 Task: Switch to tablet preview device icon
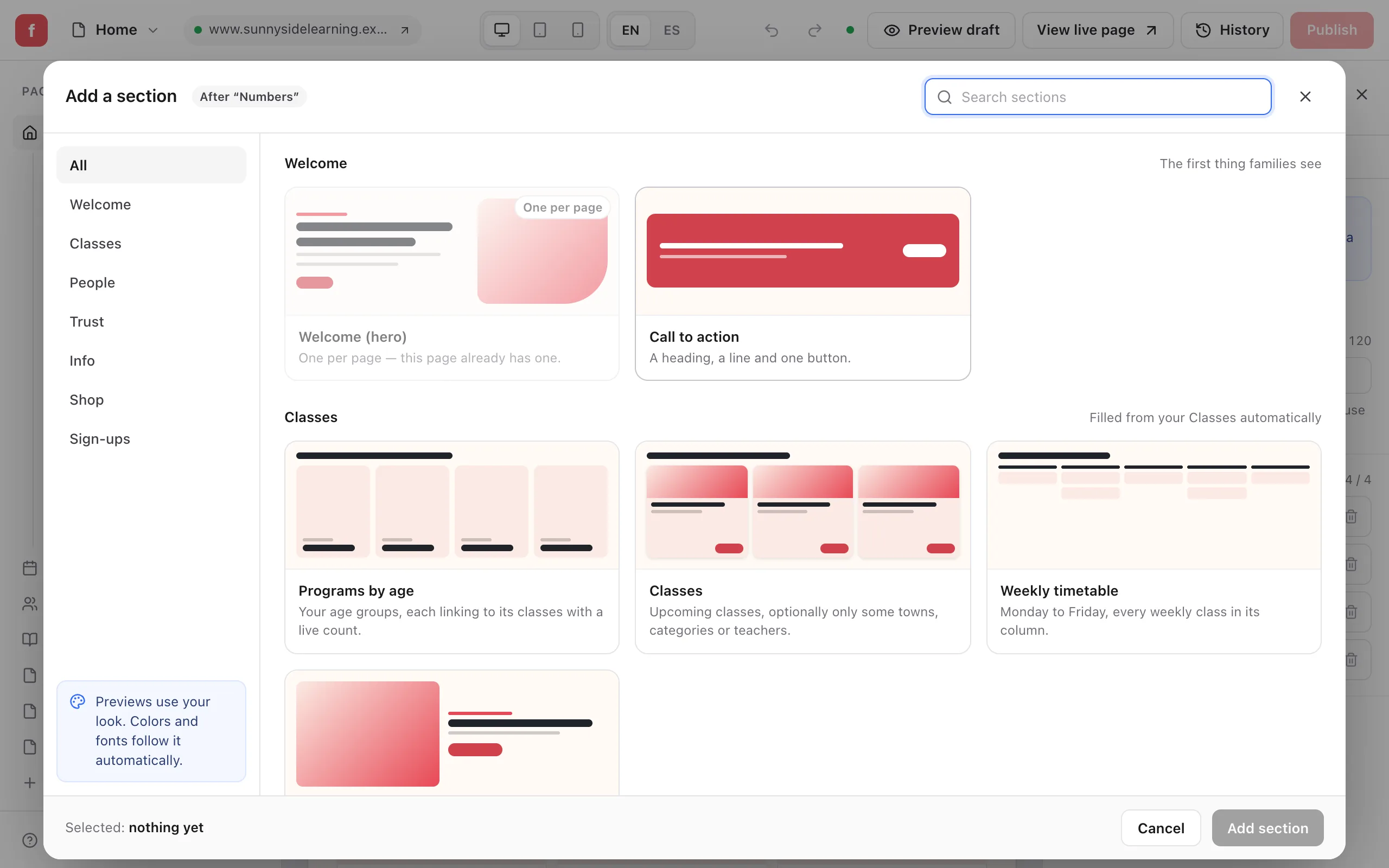tap(539, 30)
